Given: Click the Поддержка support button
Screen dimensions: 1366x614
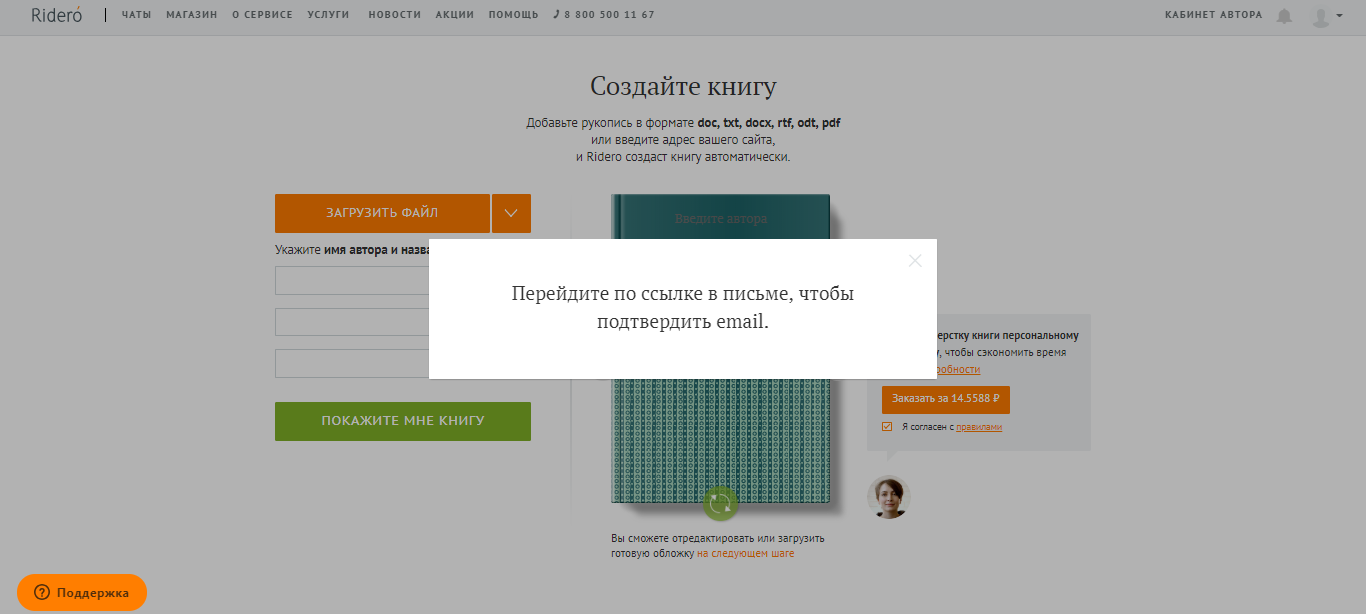Looking at the screenshot, I should [82, 592].
